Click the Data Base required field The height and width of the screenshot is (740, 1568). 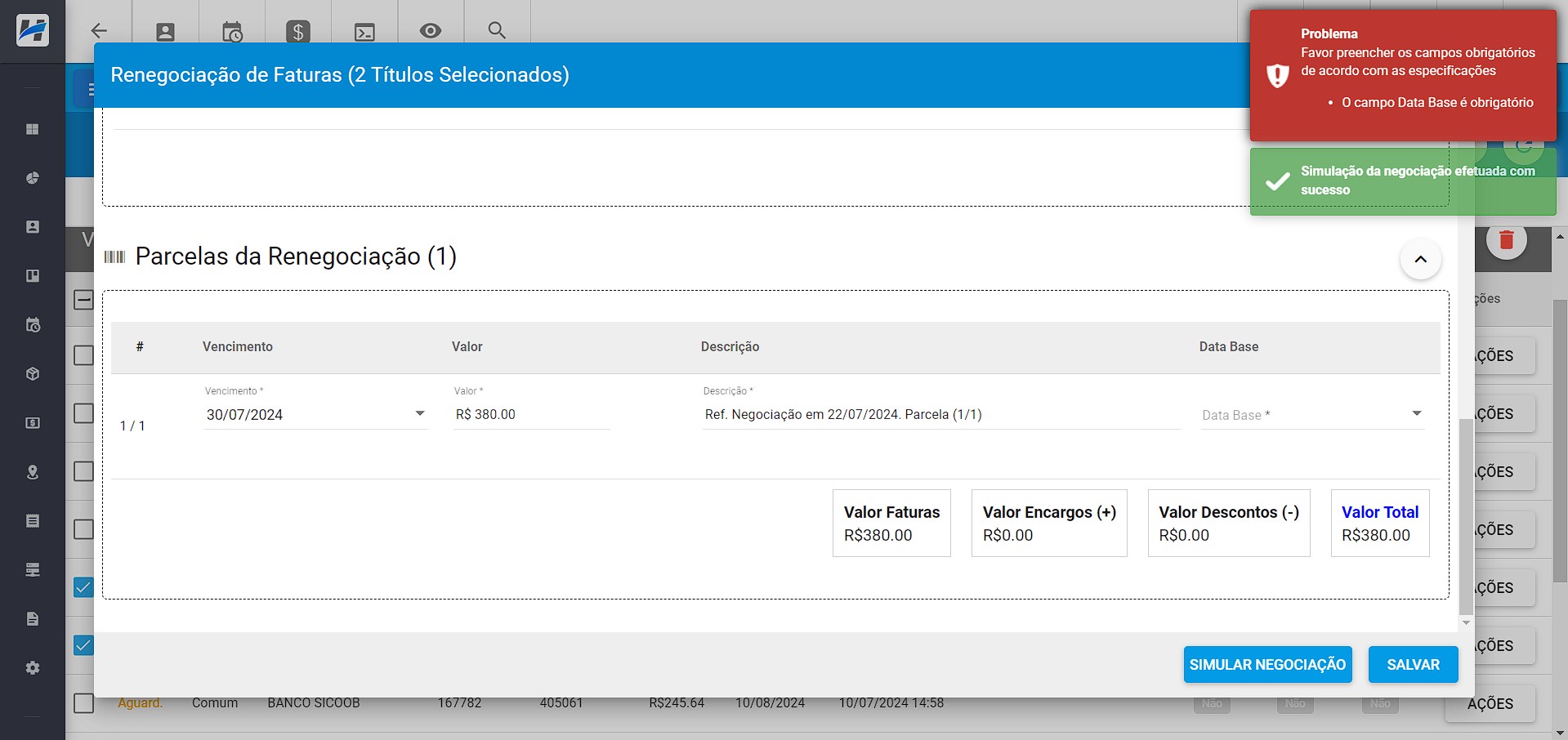click(1312, 415)
